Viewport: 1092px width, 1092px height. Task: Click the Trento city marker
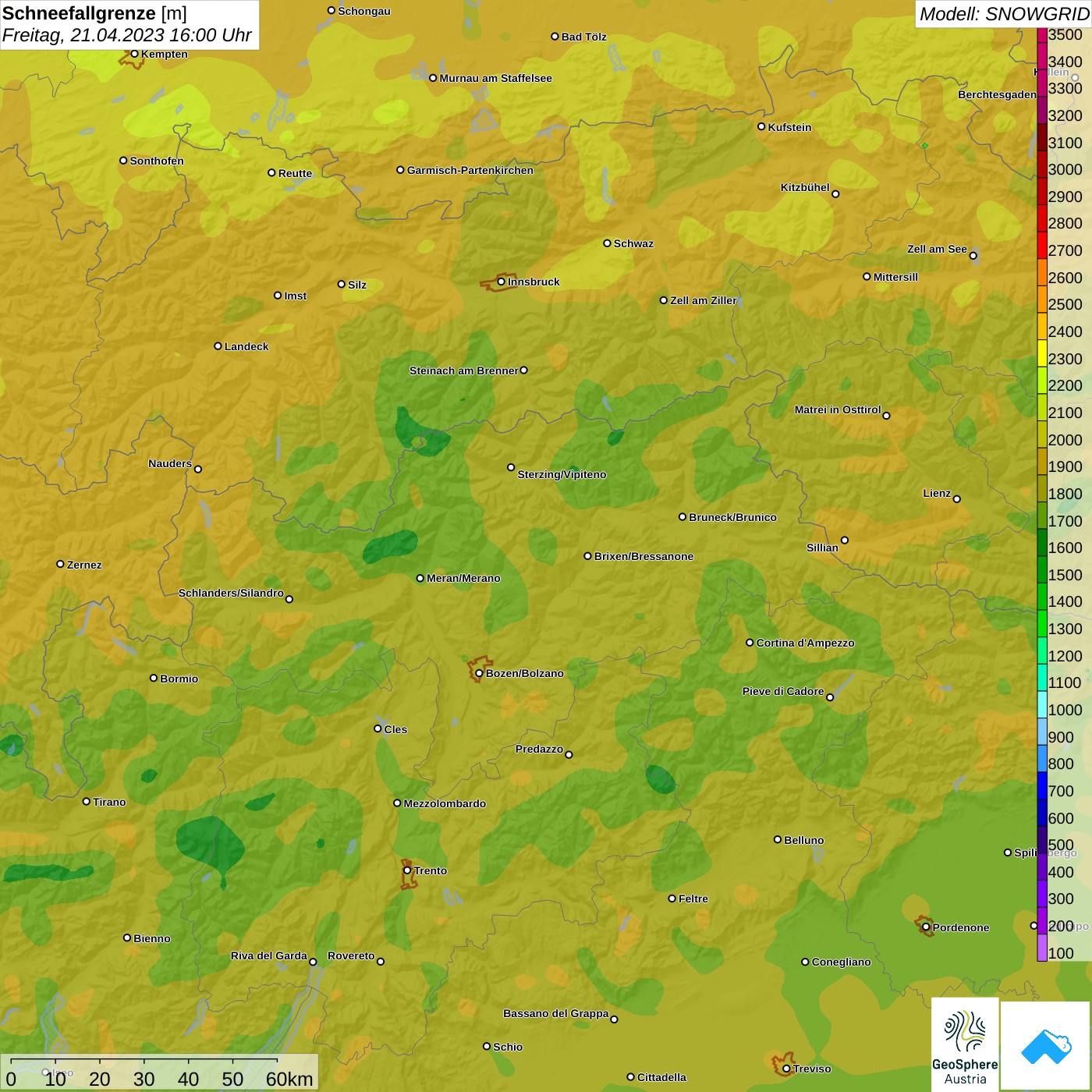[x=407, y=870]
